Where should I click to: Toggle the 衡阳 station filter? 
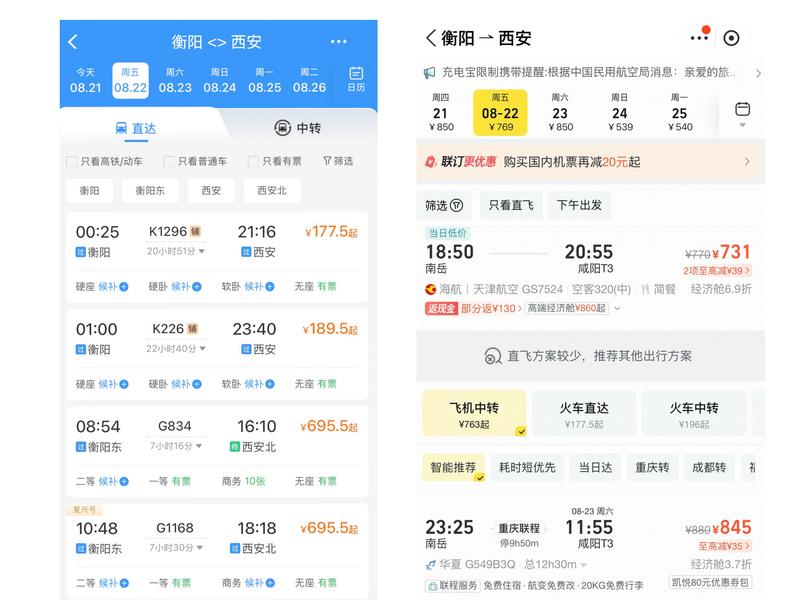pyautogui.click(x=89, y=190)
